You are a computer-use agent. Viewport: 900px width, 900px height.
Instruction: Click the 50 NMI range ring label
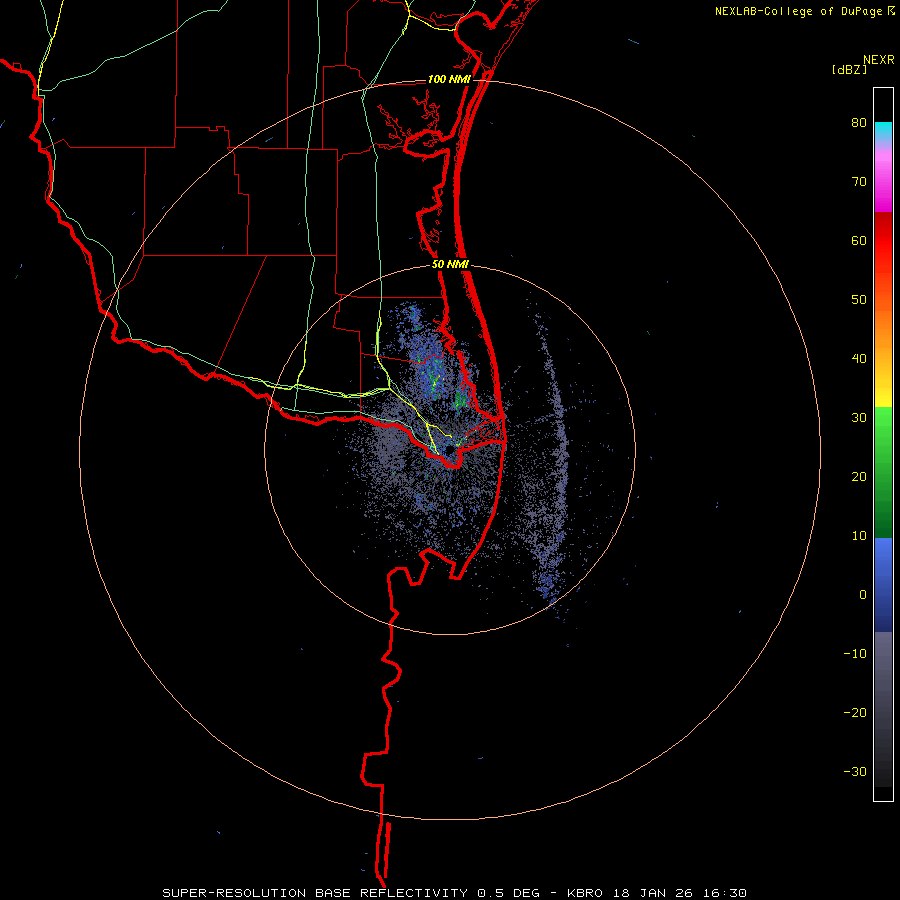(450, 265)
